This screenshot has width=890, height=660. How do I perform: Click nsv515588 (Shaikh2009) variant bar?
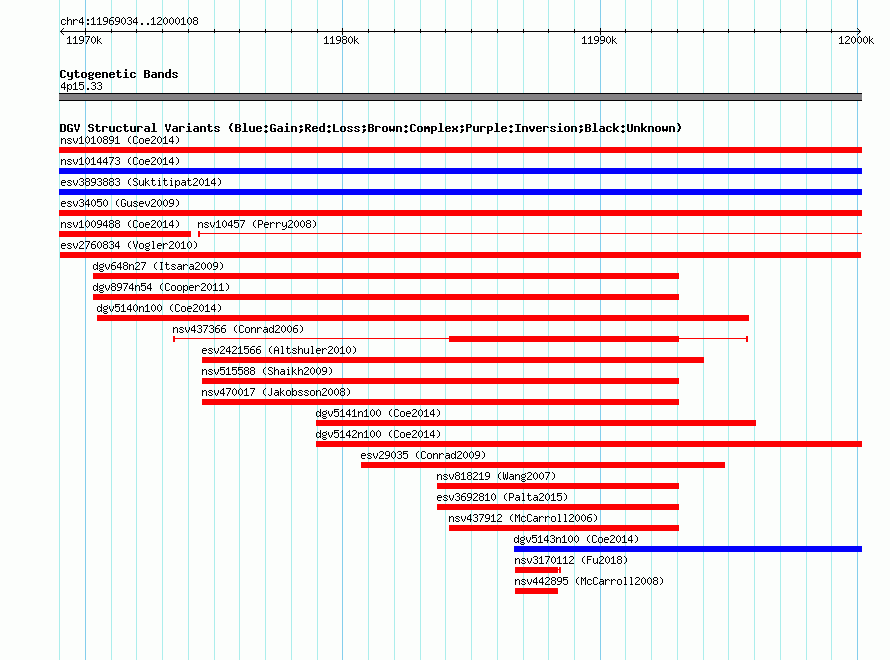coord(440,381)
